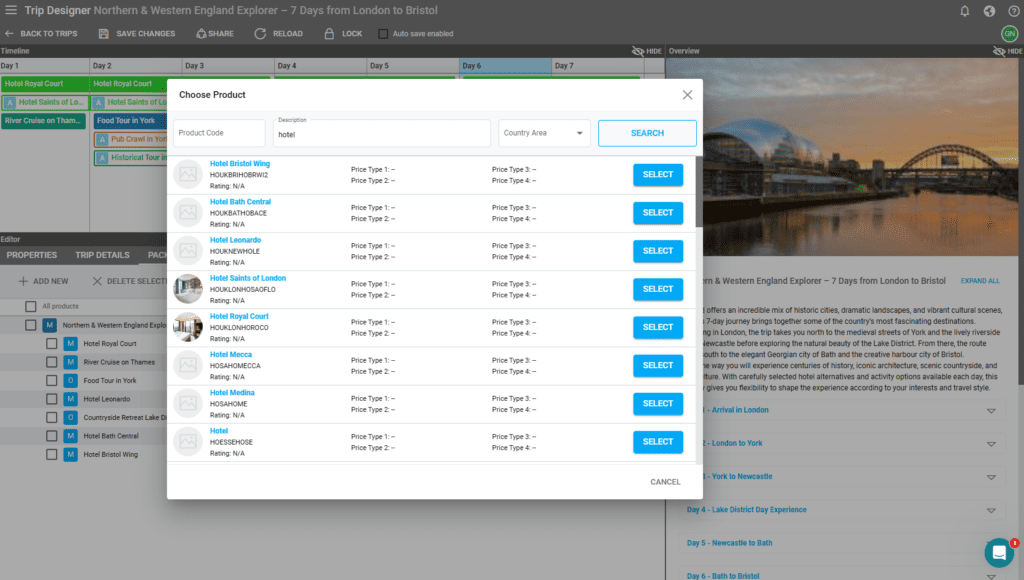Check the All products checkbox
The image size is (1024, 580).
click(31, 306)
